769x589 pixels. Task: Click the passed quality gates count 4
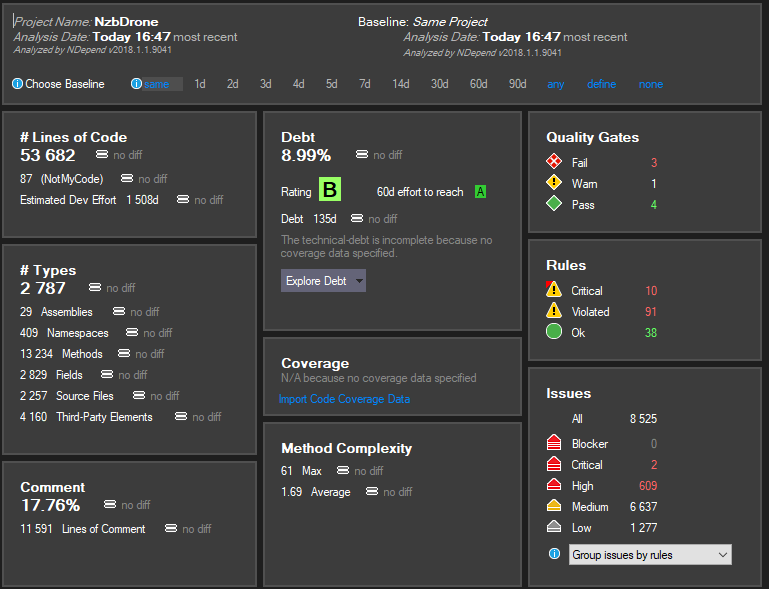tap(654, 205)
